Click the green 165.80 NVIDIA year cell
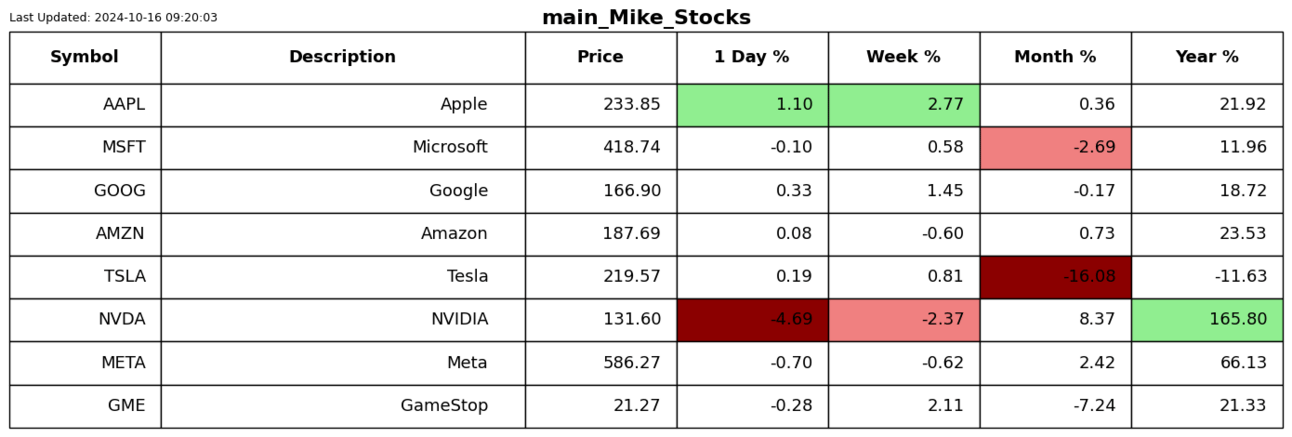This screenshot has width=1292, height=437. coord(1207,320)
